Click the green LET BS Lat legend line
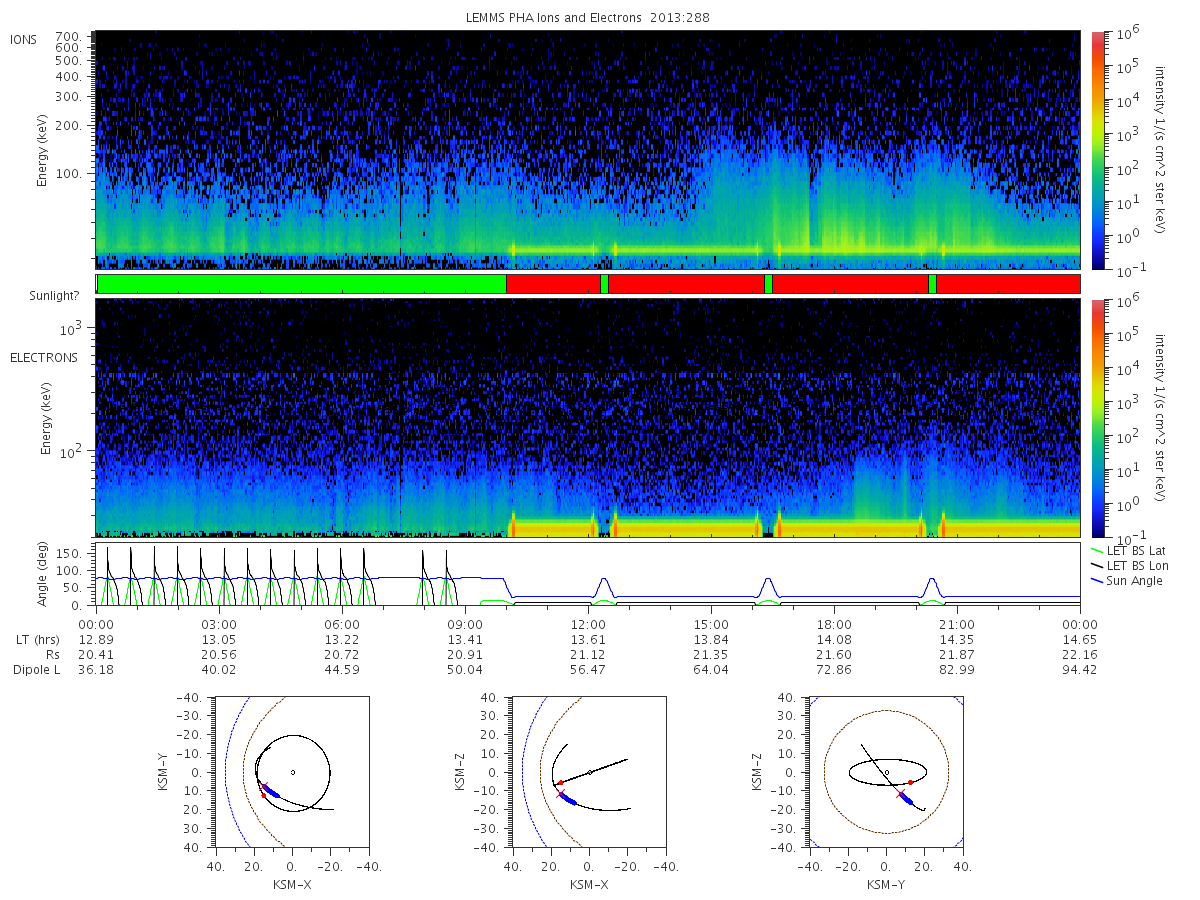Image resolution: width=1200 pixels, height=900 pixels. [x=1096, y=551]
